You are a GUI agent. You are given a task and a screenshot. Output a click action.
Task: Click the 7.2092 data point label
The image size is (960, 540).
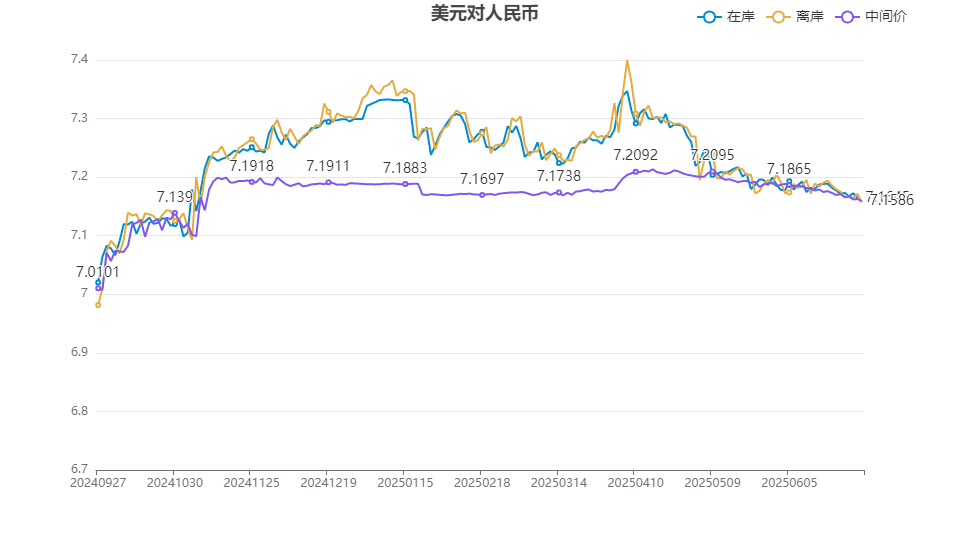coord(636,155)
